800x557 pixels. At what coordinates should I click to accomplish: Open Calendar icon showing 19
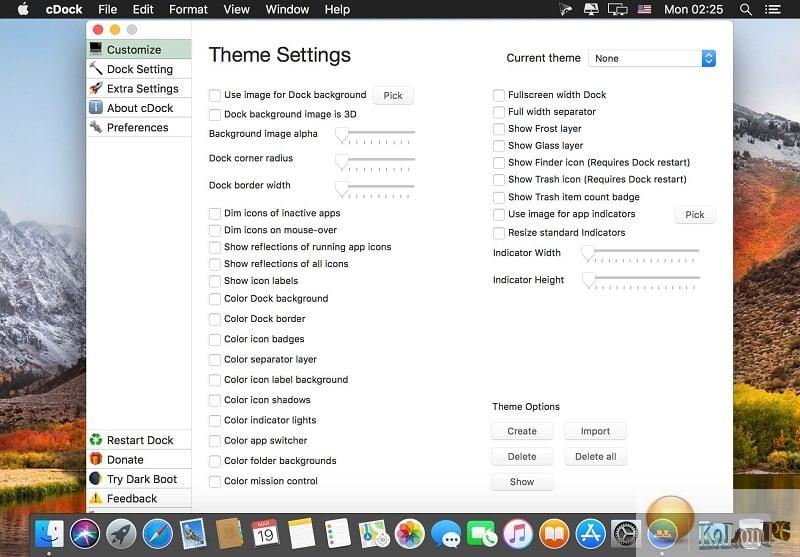click(265, 534)
